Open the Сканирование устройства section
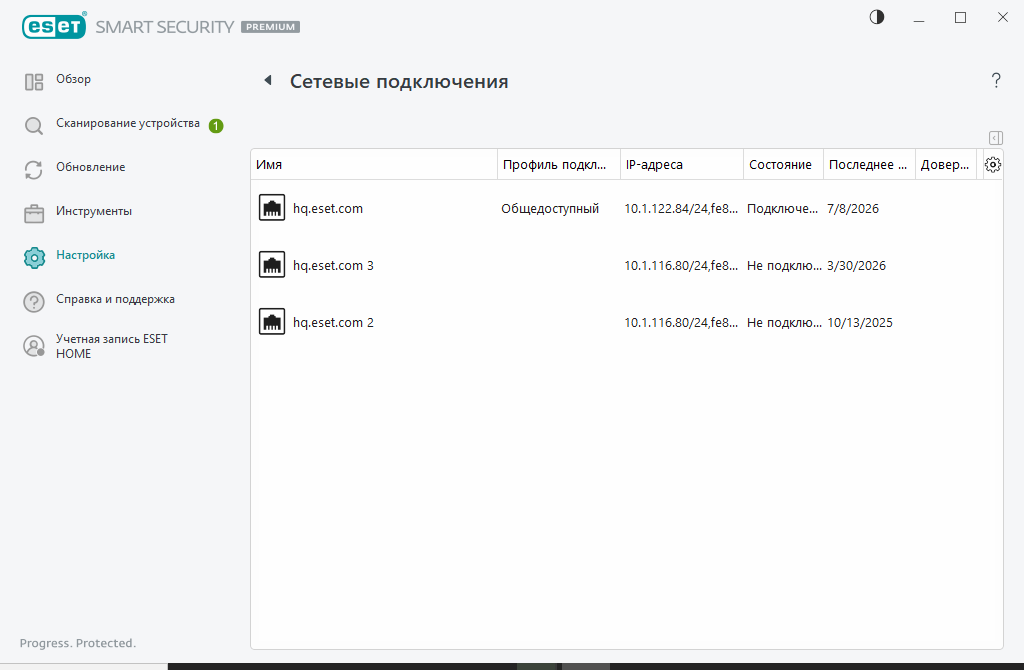 128,123
